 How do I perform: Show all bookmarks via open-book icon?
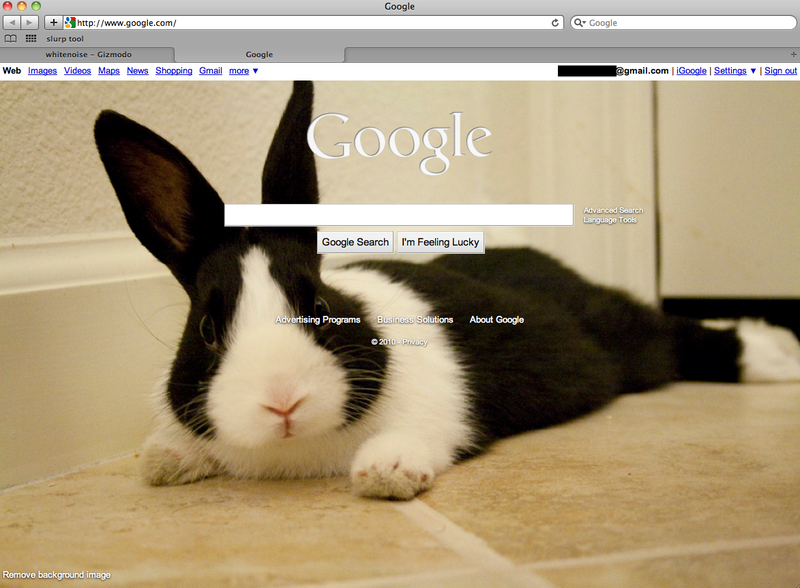pos(10,38)
